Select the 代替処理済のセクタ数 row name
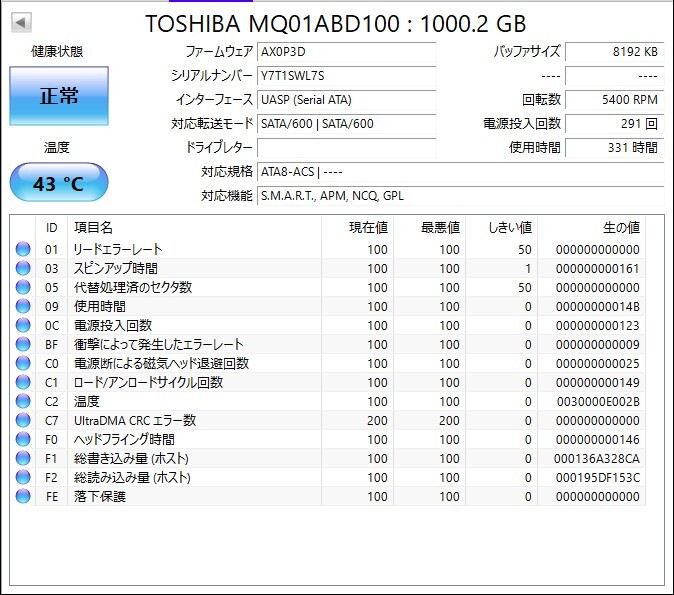 tap(133, 287)
